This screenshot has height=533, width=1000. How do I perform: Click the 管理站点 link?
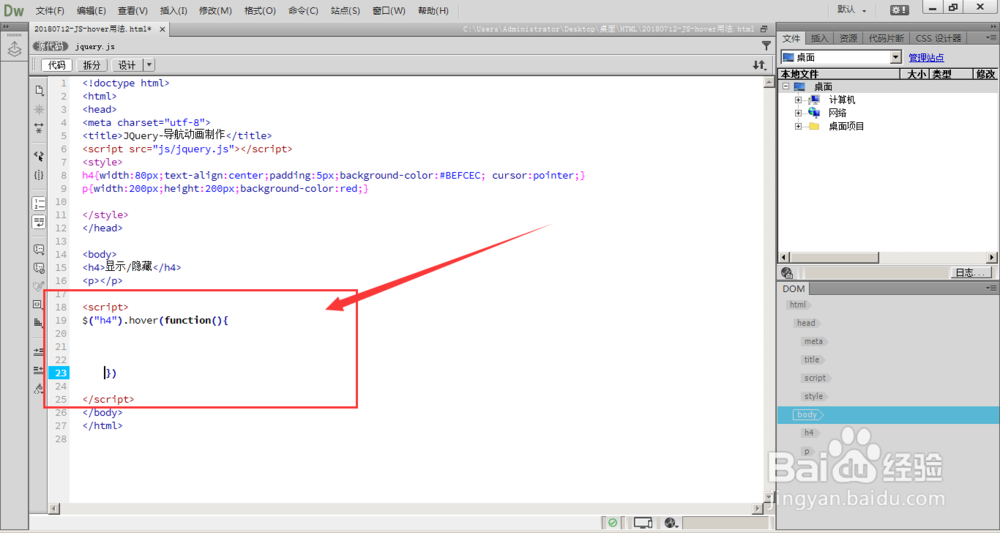(926, 58)
